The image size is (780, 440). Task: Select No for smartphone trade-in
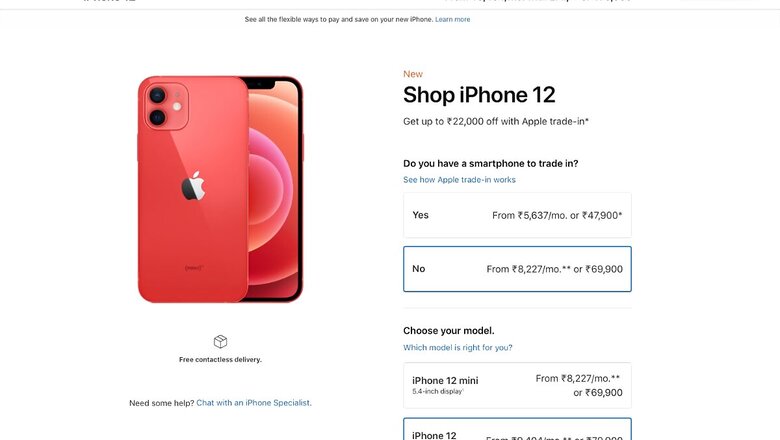tap(517, 269)
